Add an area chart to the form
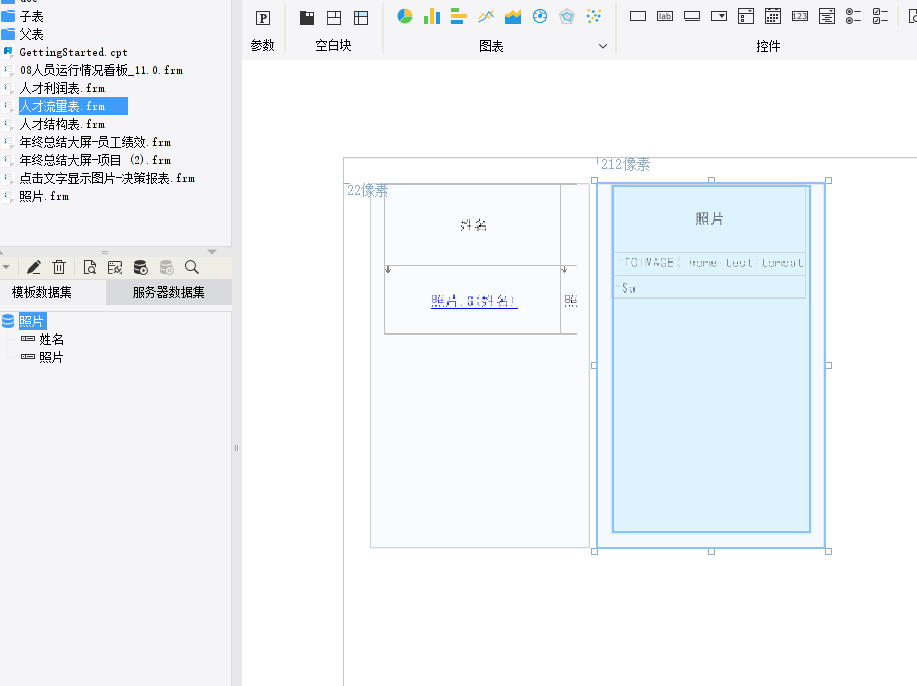This screenshot has width=917, height=686. (x=513, y=16)
